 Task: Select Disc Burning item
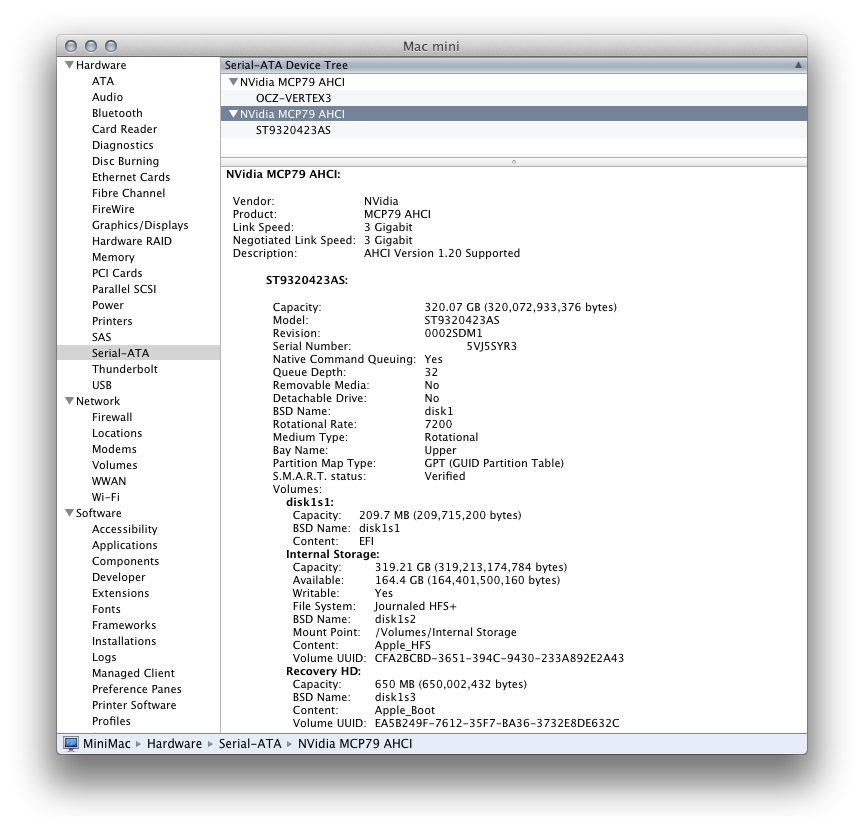tap(126, 161)
